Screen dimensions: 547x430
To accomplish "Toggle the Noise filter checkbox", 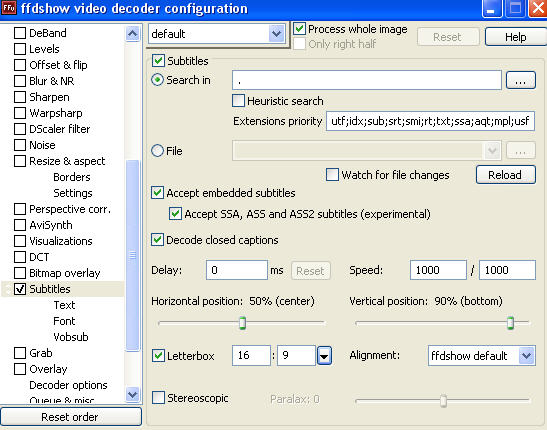I will tap(20, 145).
